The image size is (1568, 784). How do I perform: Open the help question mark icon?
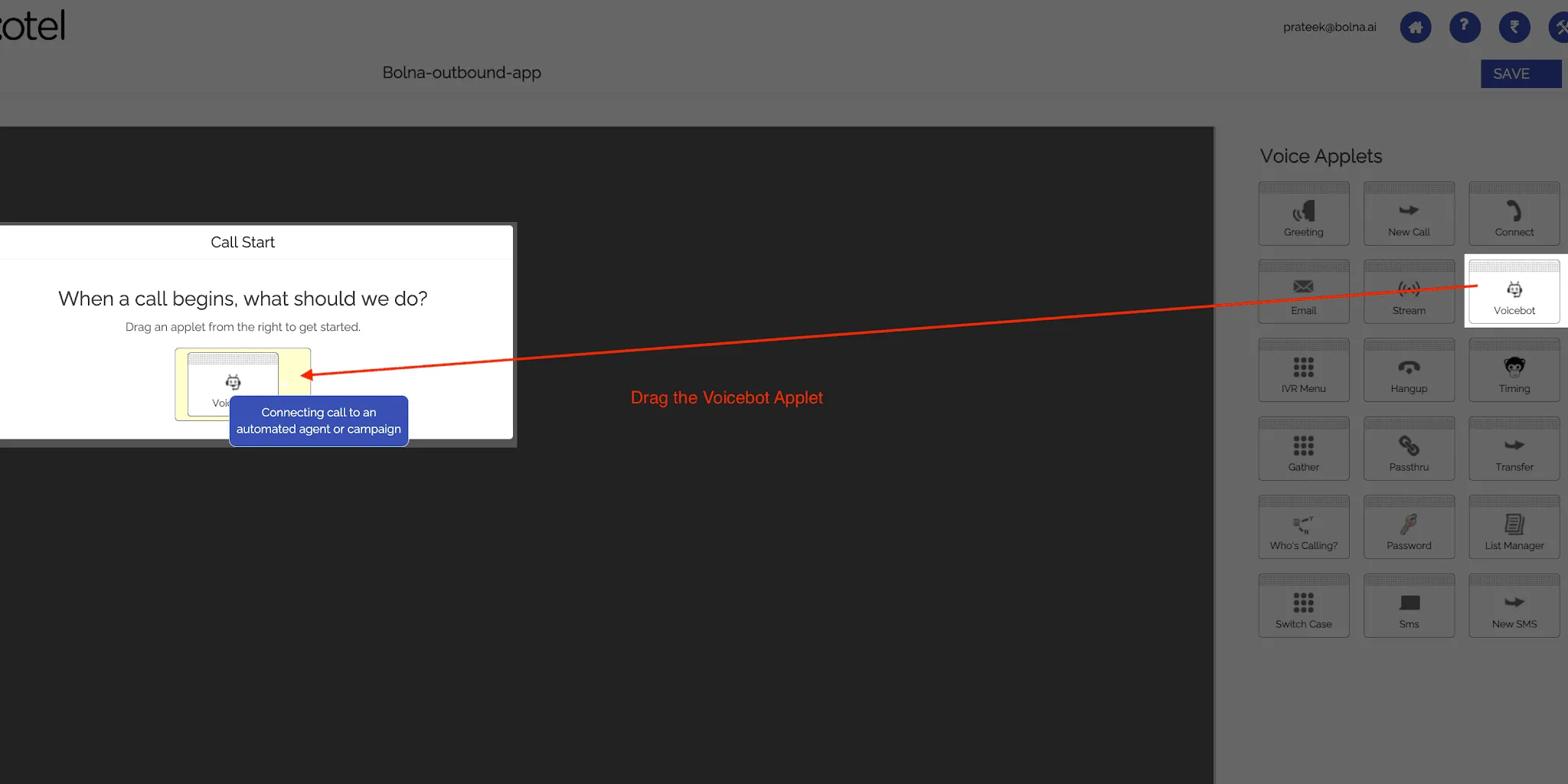tap(1465, 28)
